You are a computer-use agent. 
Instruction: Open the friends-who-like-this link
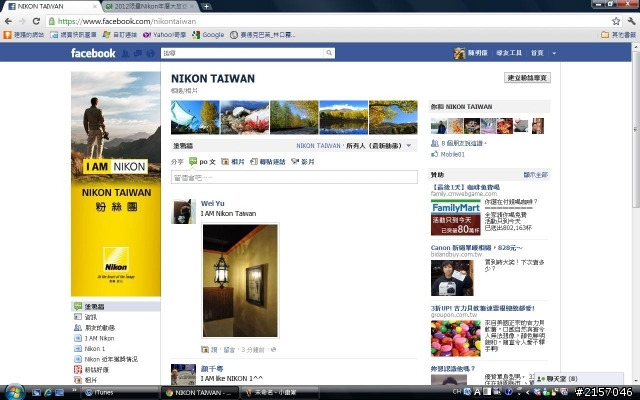pyautogui.click(x=462, y=143)
